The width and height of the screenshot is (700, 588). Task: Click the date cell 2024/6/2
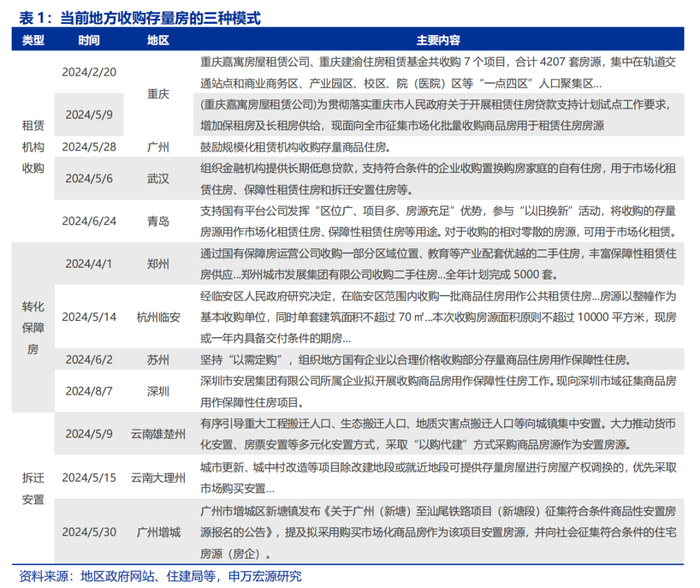89,359
